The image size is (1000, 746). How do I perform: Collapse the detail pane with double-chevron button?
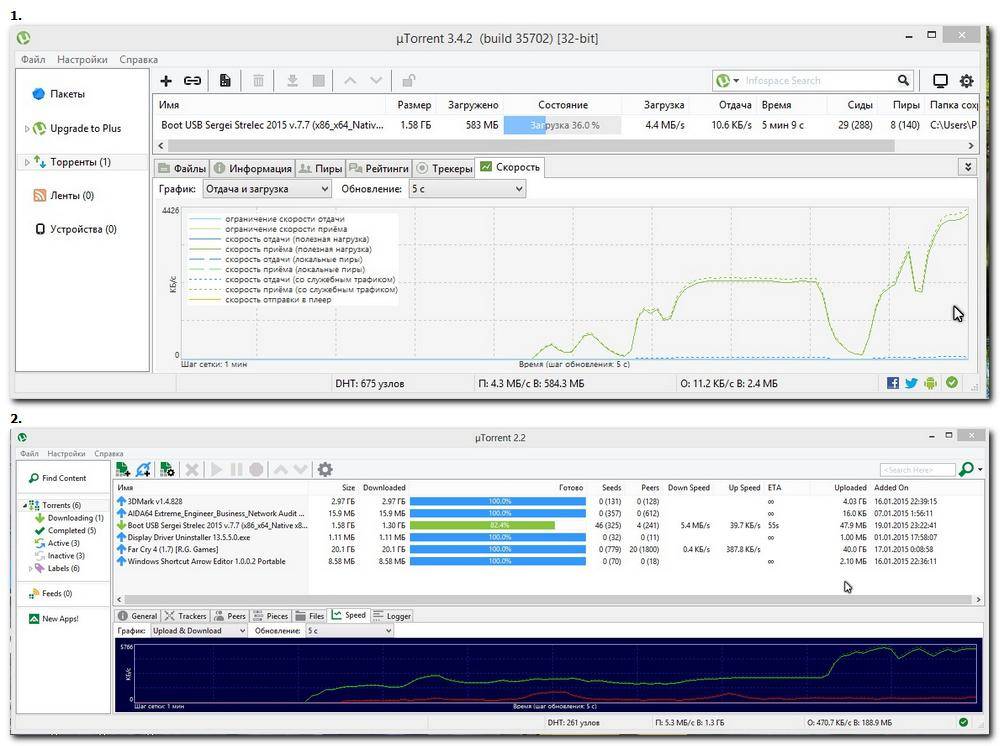967,167
